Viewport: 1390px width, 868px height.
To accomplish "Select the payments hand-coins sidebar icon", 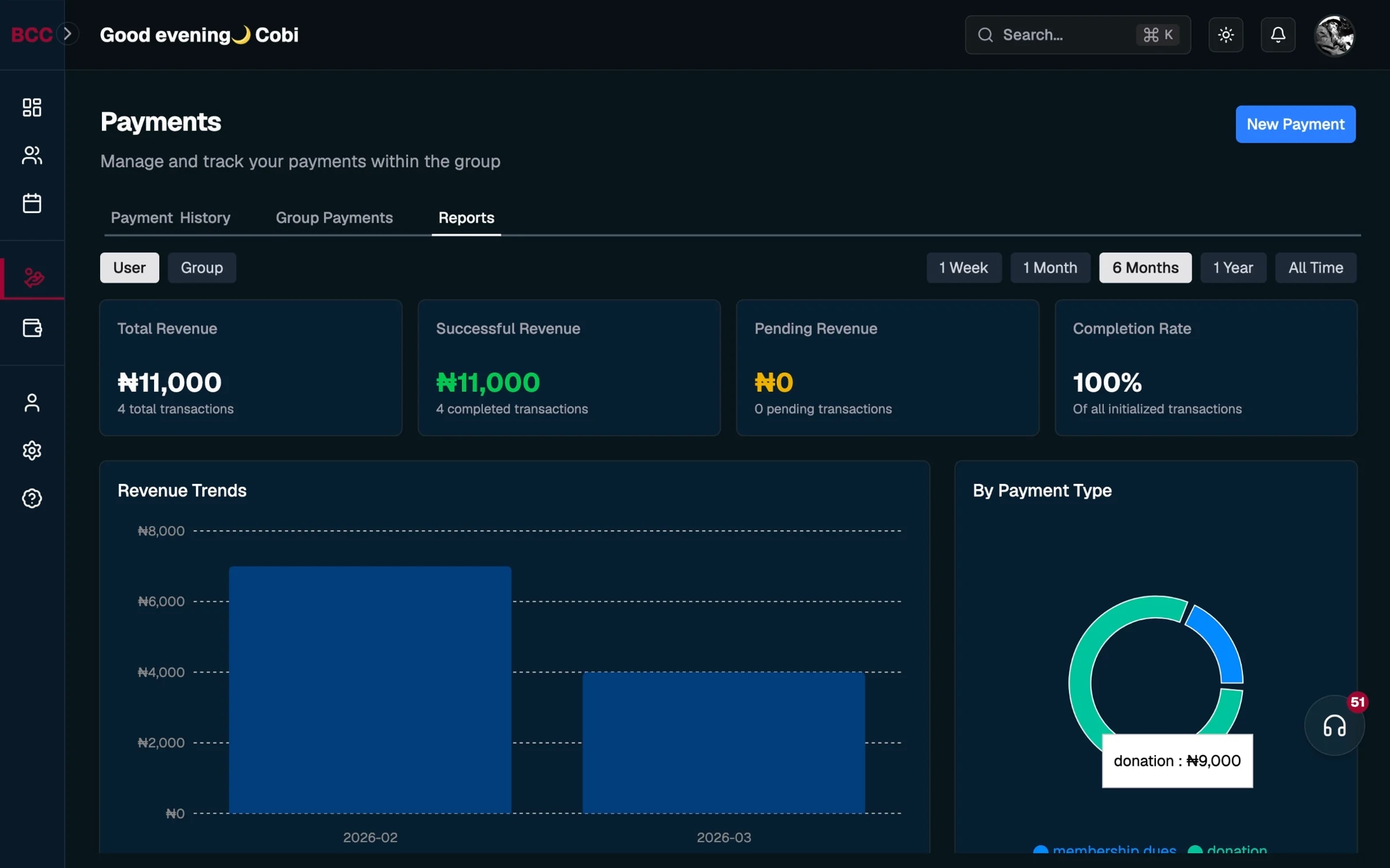I will [x=34, y=278].
